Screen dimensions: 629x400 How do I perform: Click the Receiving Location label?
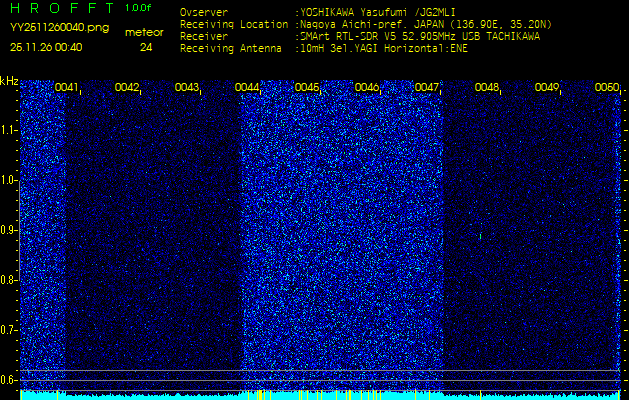[x=234, y=24]
